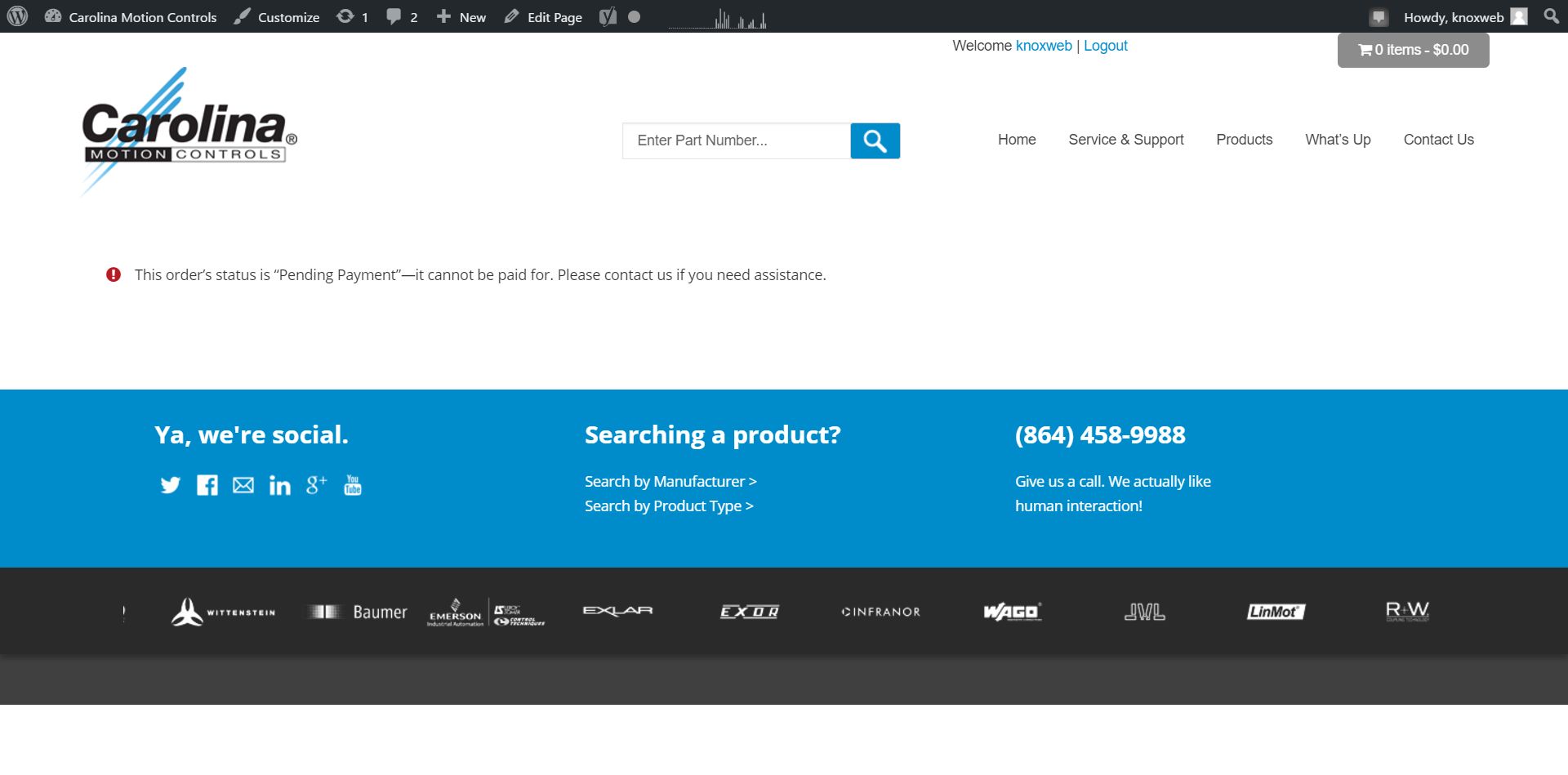Click Customize in the admin bar
Image resolution: width=1568 pixels, height=775 pixels.
tap(277, 17)
